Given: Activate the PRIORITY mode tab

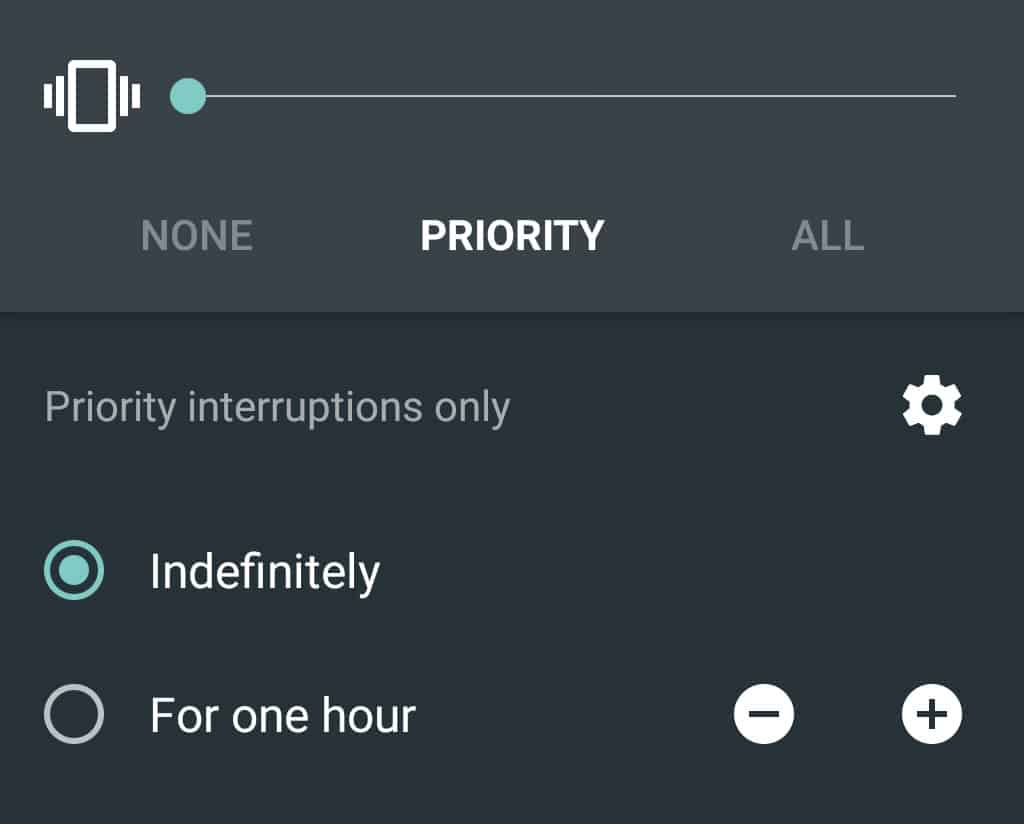Looking at the screenshot, I should (x=512, y=235).
